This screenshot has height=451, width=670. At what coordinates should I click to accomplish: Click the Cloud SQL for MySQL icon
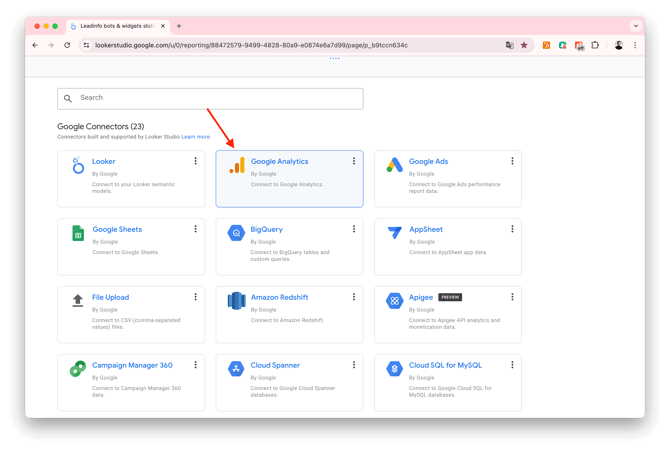click(395, 368)
